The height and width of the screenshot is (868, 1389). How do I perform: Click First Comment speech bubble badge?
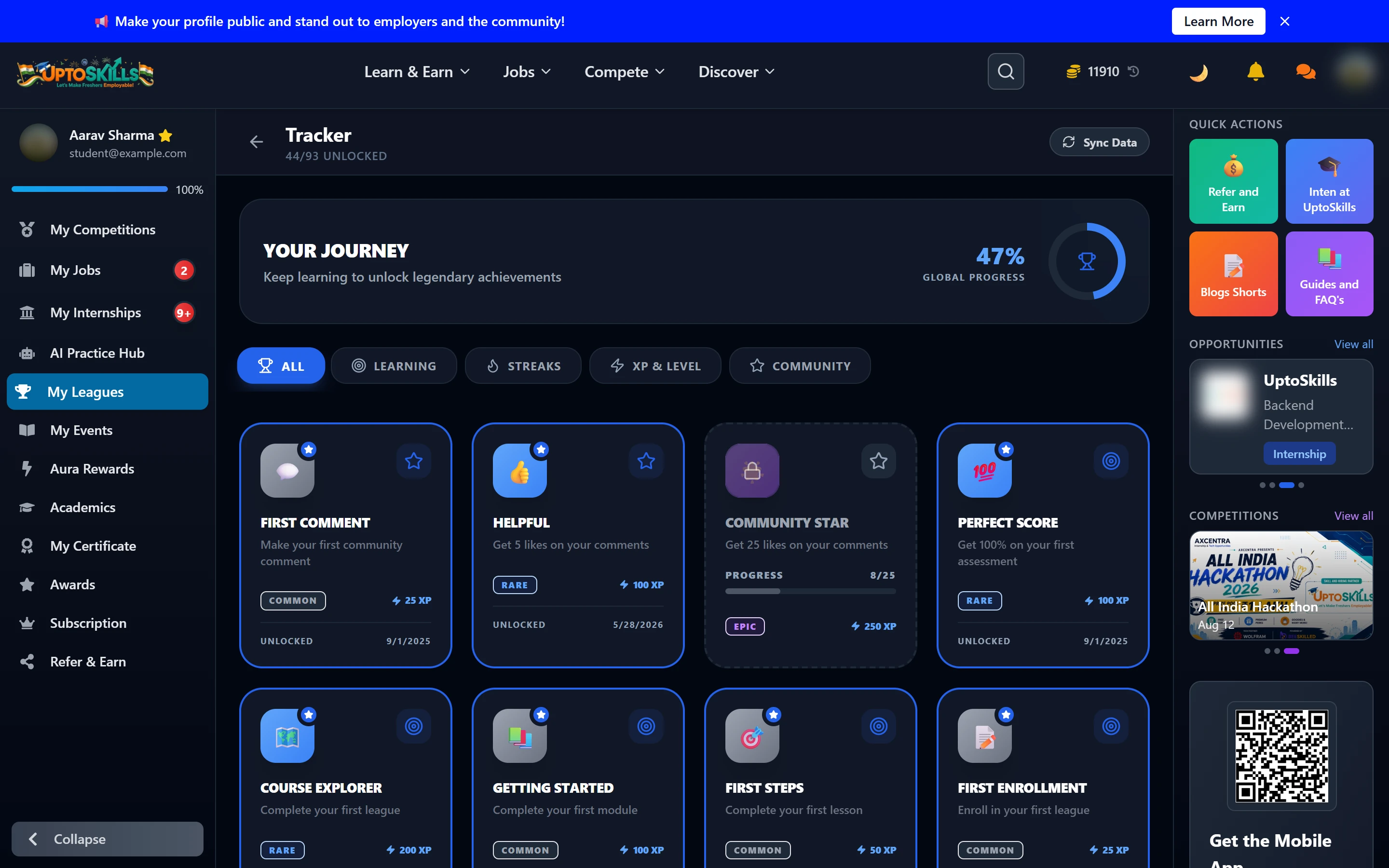click(x=287, y=471)
